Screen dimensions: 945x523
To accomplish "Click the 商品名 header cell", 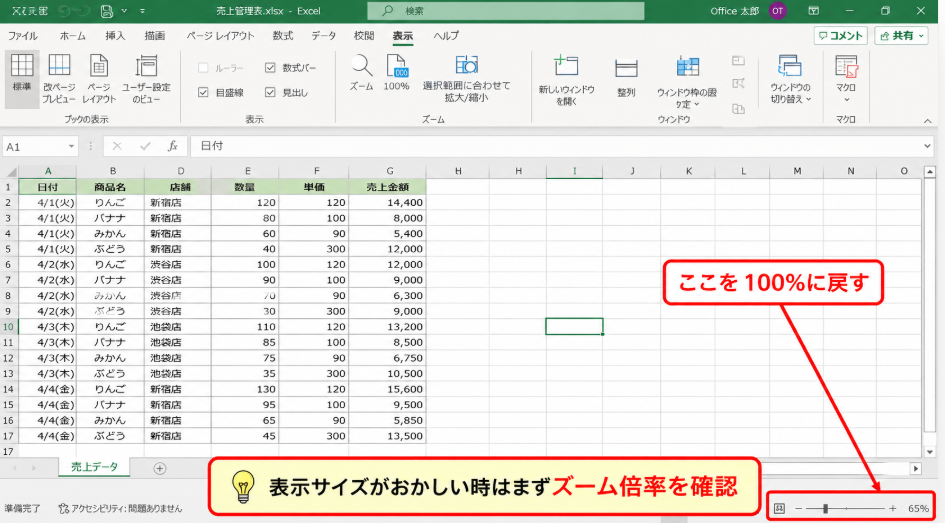I will (x=110, y=187).
